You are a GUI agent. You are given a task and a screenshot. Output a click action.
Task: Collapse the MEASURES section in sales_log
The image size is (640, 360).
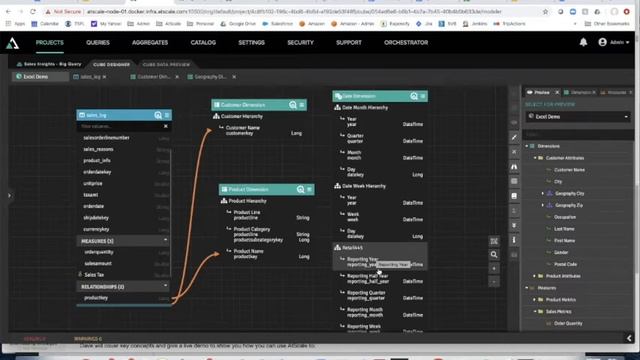[165, 240]
